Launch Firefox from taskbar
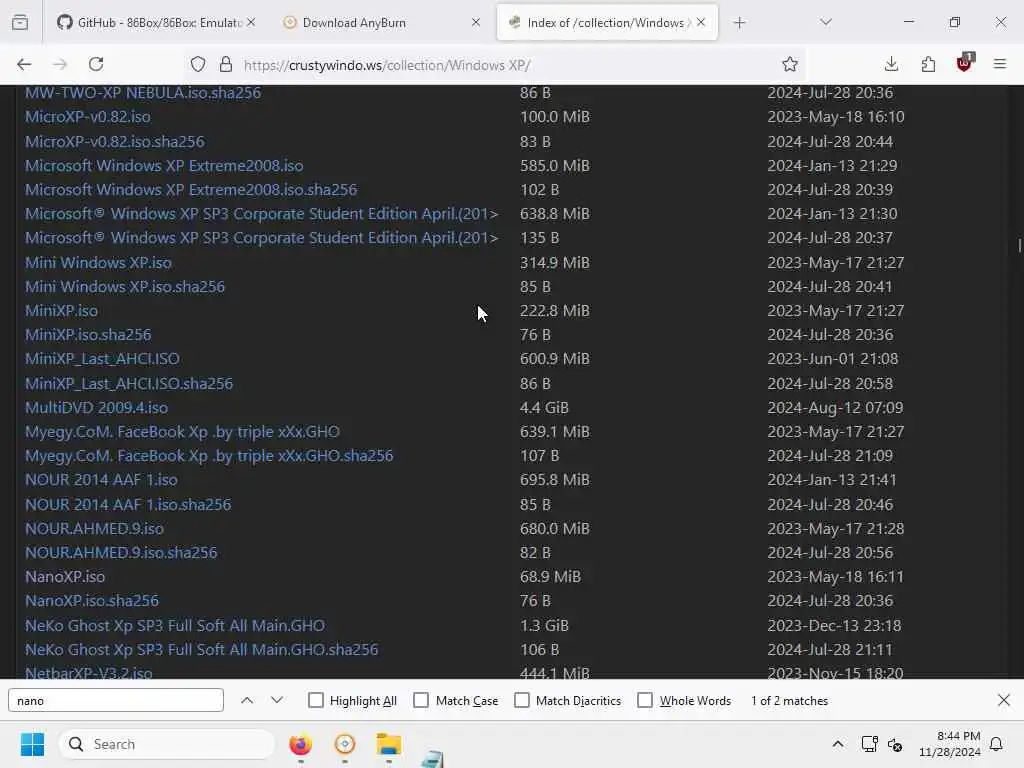The width and height of the screenshot is (1024, 768). click(300, 744)
